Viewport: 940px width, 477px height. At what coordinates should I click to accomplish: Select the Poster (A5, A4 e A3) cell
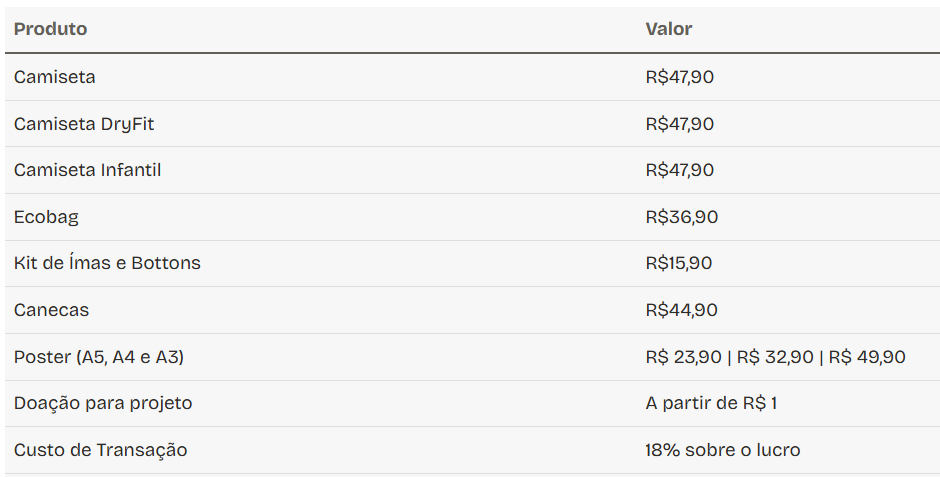[x=99, y=357]
